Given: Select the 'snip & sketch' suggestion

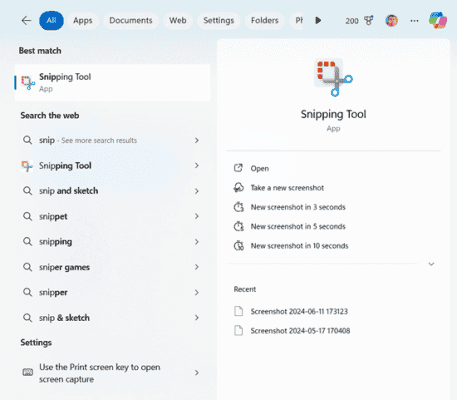Looking at the screenshot, I should (113, 318).
